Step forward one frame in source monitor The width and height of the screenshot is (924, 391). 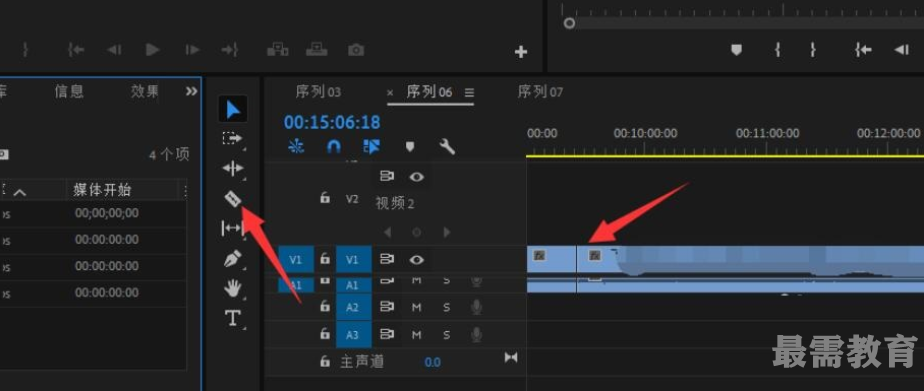point(193,50)
